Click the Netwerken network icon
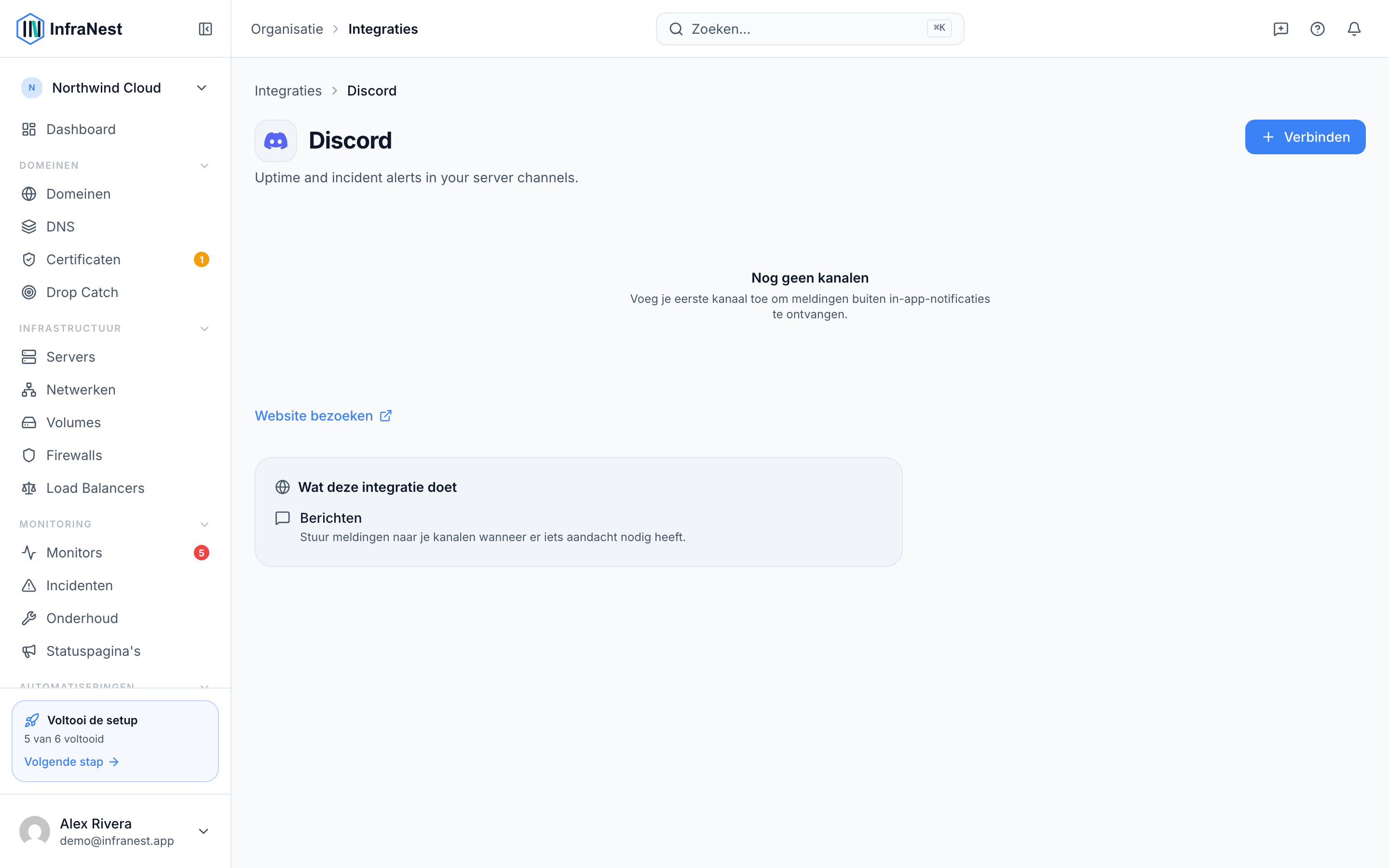The image size is (1389, 868). [29, 390]
